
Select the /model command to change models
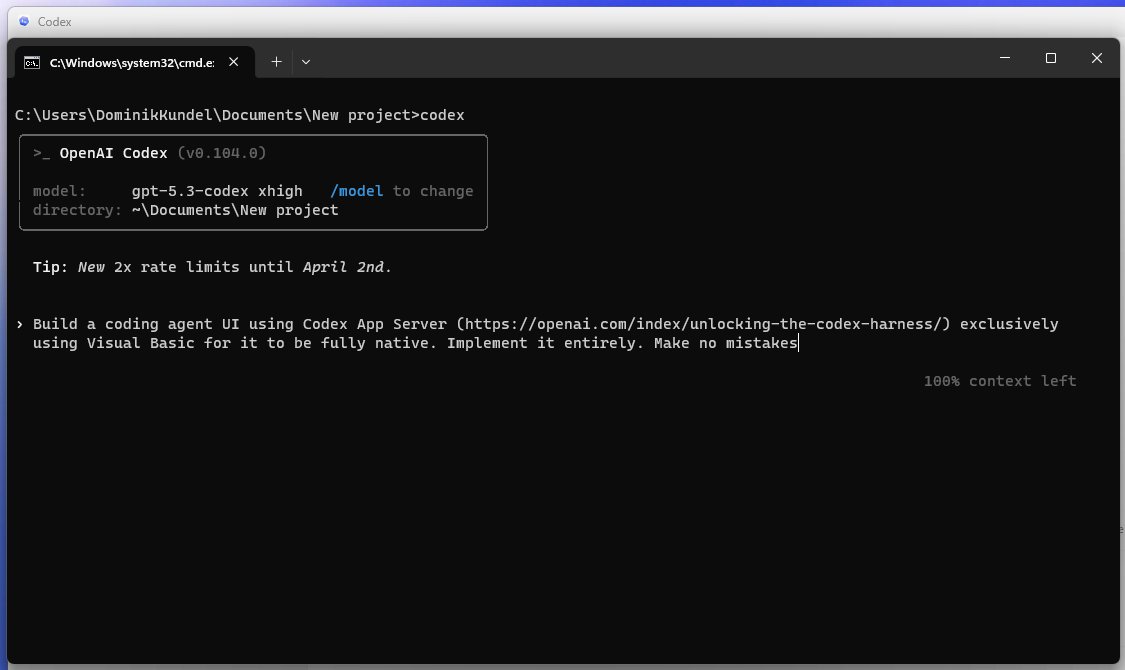coord(357,190)
